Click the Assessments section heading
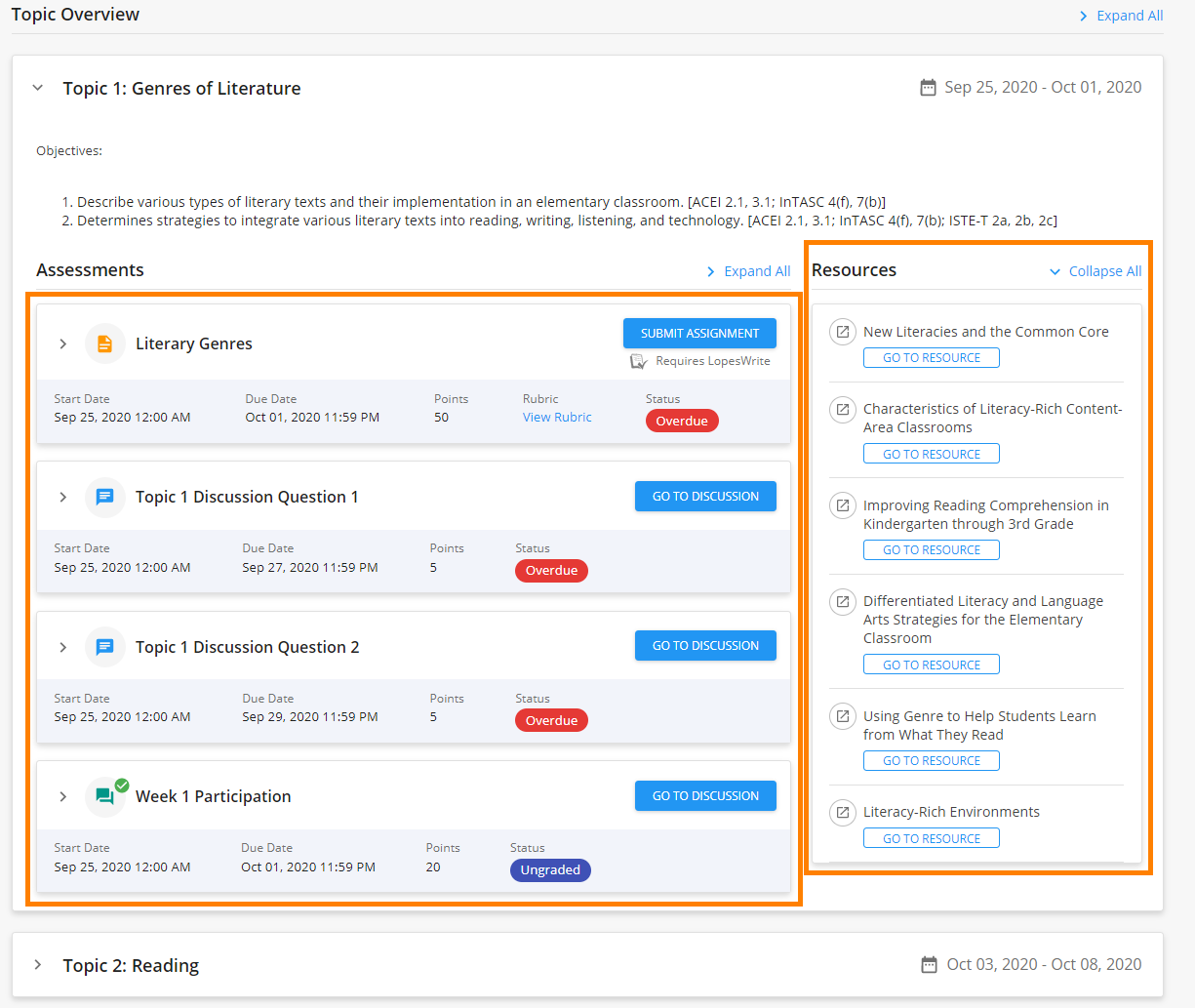This screenshot has height=1008, width=1195. (x=90, y=270)
